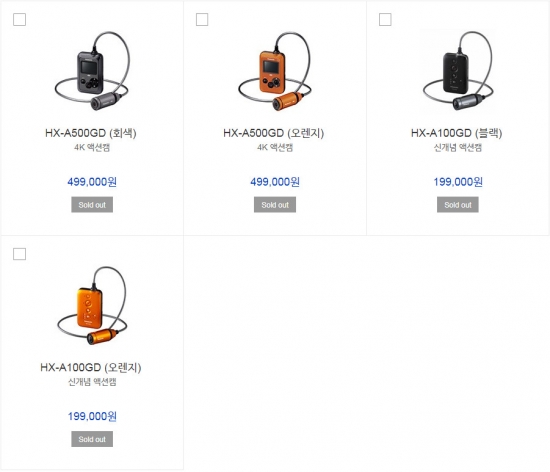Click 신개념 액션캠 subtitle under orange HX-A100GD
550x472 pixels.
(x=92, y=382)
